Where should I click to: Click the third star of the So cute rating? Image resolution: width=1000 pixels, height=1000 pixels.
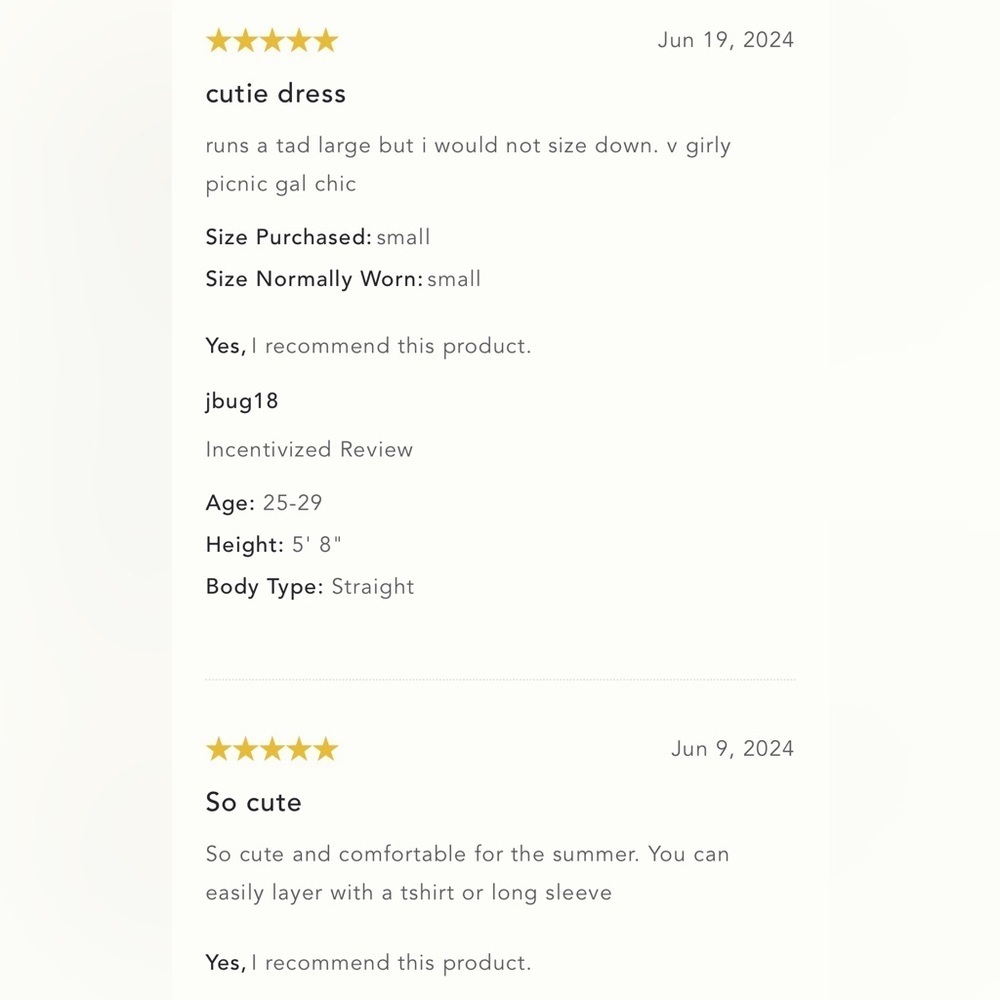[272, 749]
